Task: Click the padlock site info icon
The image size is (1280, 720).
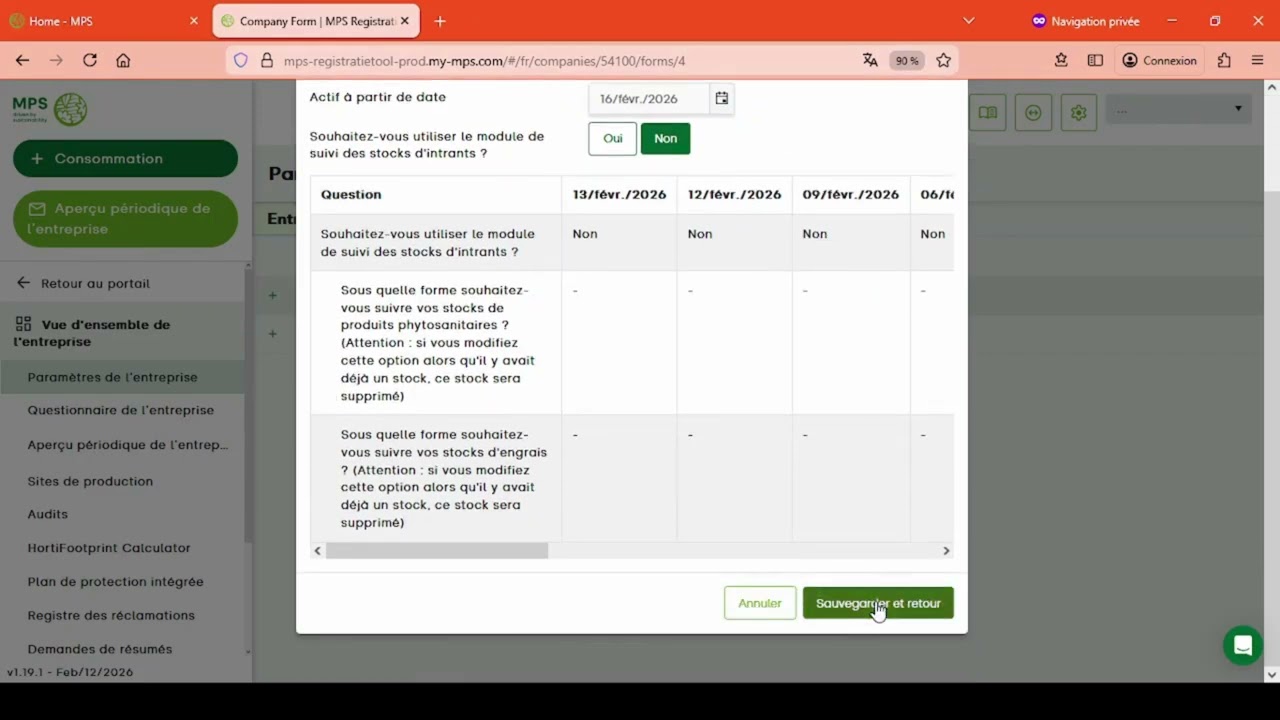Action: coord(266,60)
